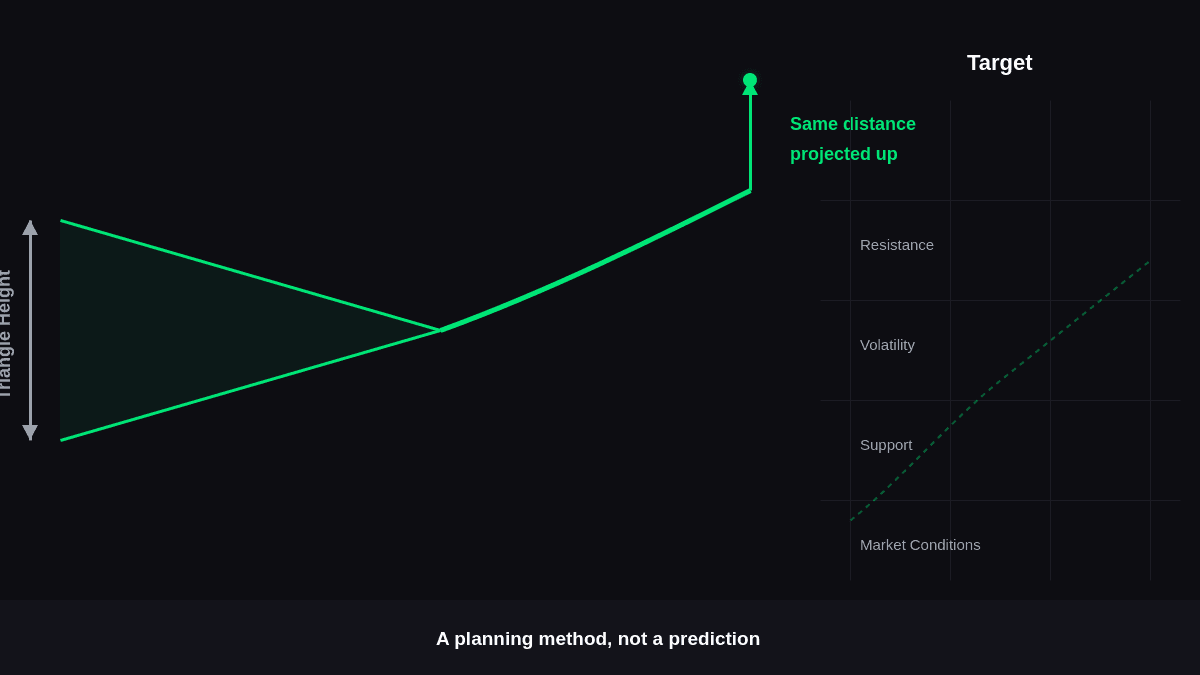Click the upward arrowhead below target dot
Image resolution: width=1200 pixels, height=675 pixels.
750,90
